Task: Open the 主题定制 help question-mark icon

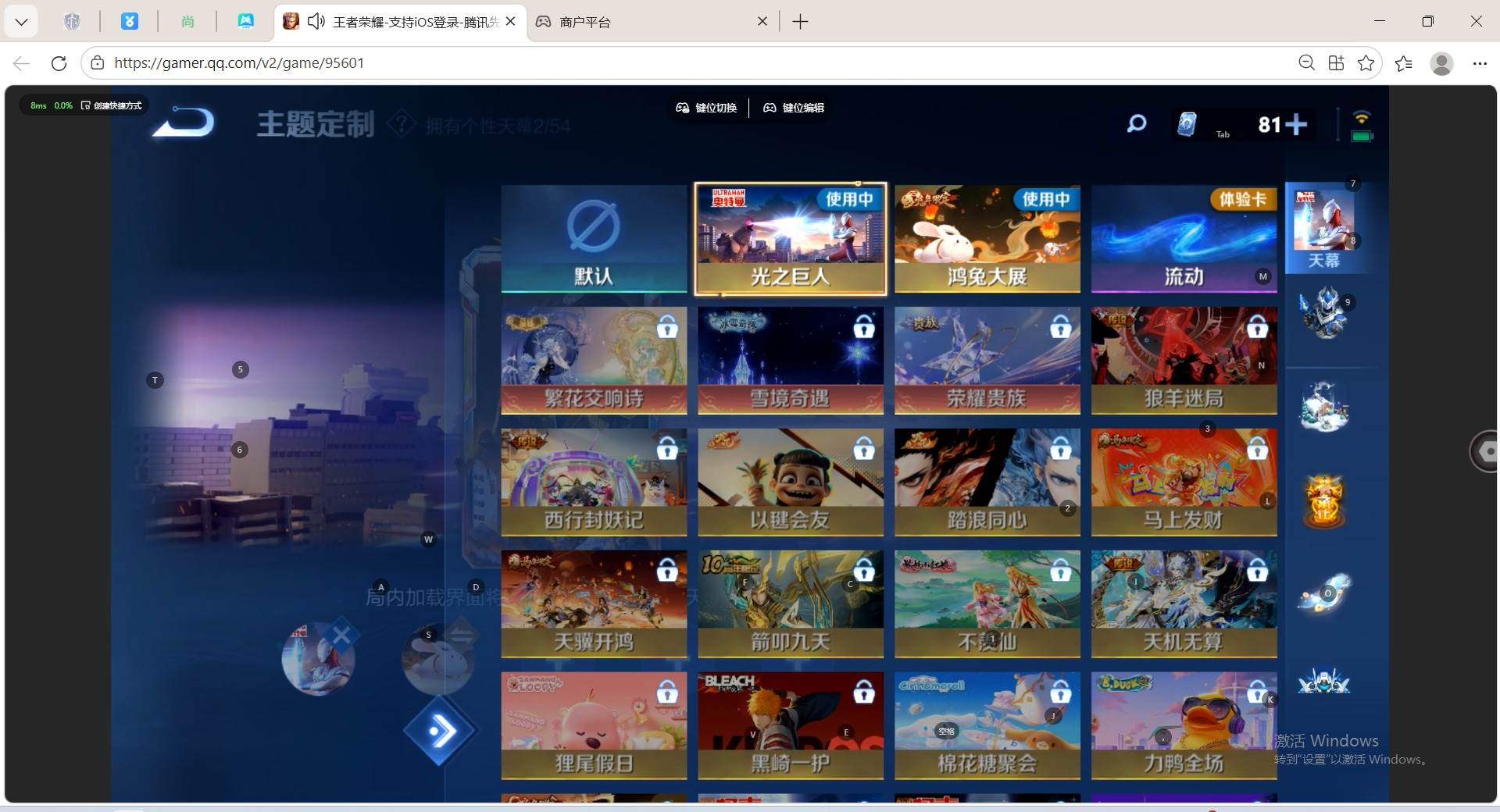Action: coord(401,123)
